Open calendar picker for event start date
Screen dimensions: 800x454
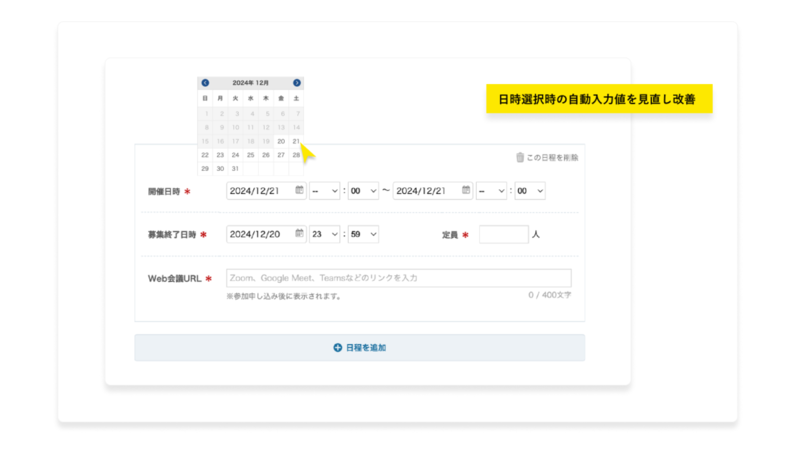[x=299, y=190]
